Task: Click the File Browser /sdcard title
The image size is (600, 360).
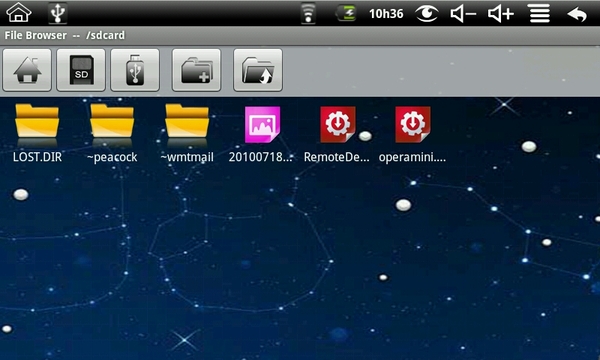Action: coord(65,36)
